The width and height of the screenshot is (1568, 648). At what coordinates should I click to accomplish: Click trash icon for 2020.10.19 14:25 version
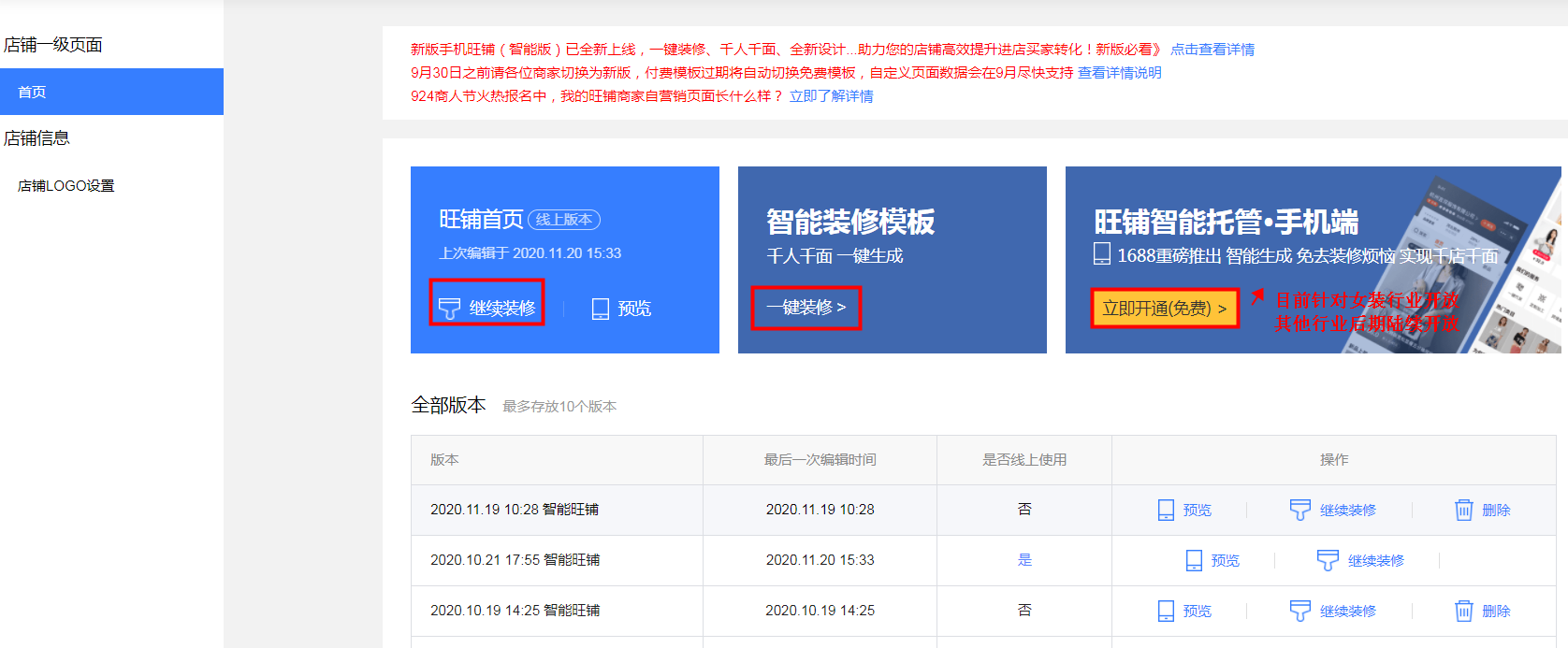click(1463, 611)
